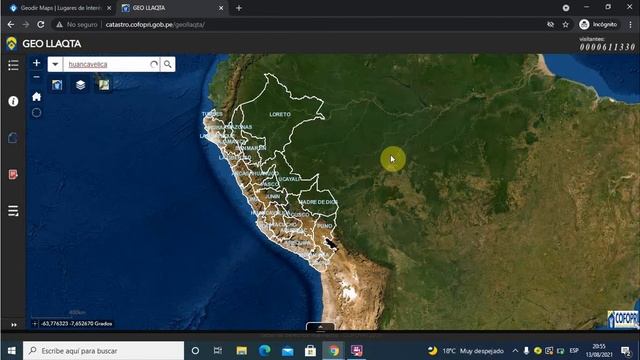Go forward in browser history
The image size is (640, 360).
(26, 24)
